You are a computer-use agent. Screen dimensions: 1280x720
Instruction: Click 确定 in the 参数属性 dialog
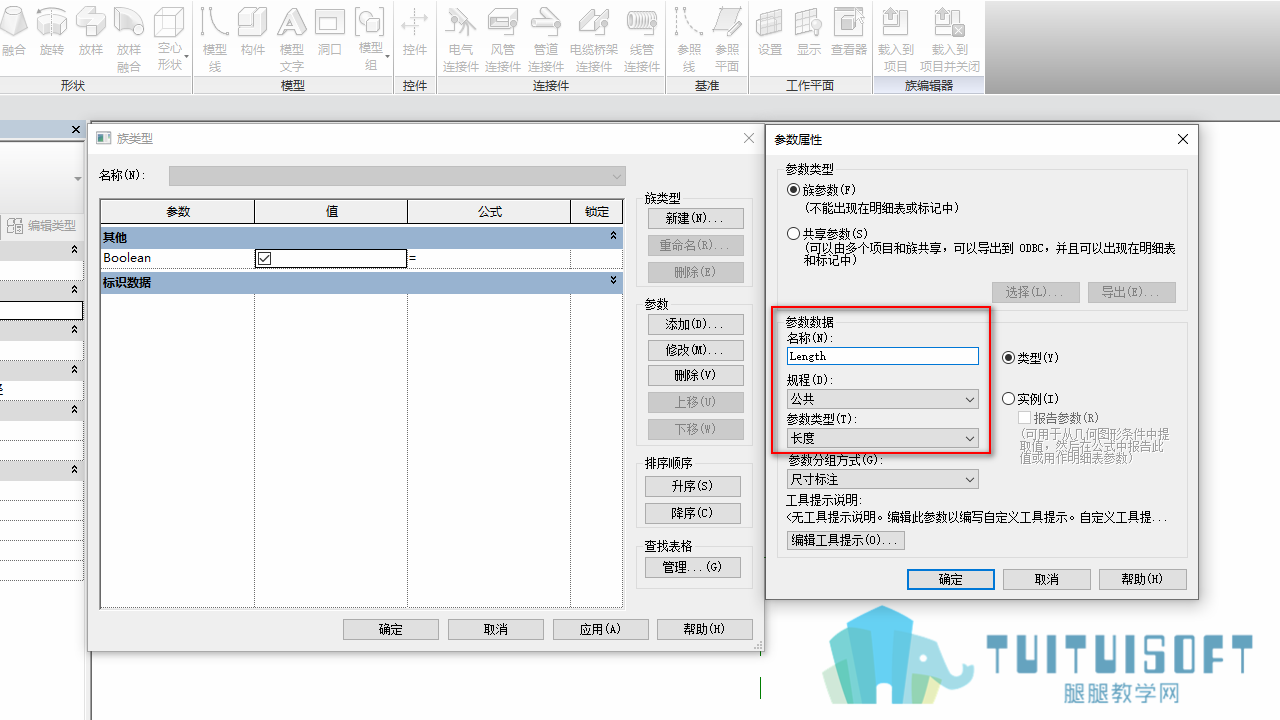951,580
